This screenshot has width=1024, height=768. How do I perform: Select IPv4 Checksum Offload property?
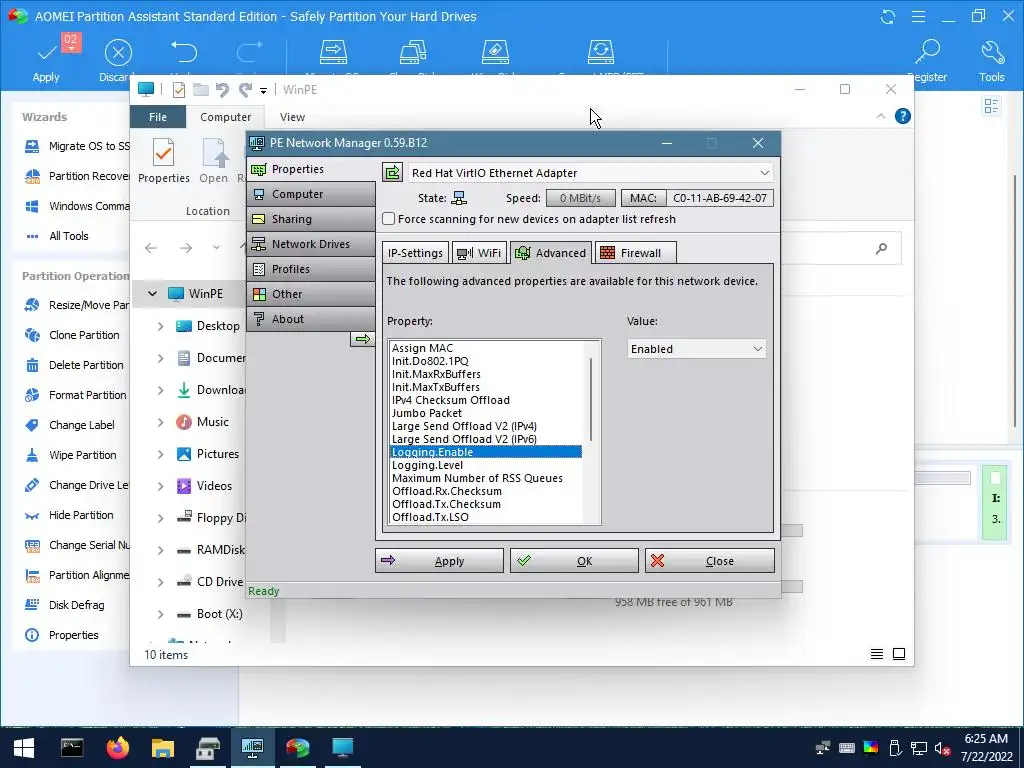tap(451, 400)
